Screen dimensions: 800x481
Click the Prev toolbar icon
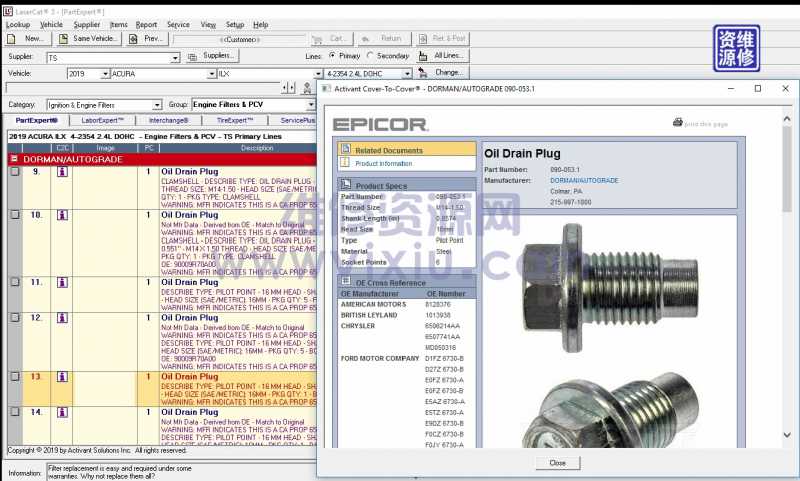point(133,39)
